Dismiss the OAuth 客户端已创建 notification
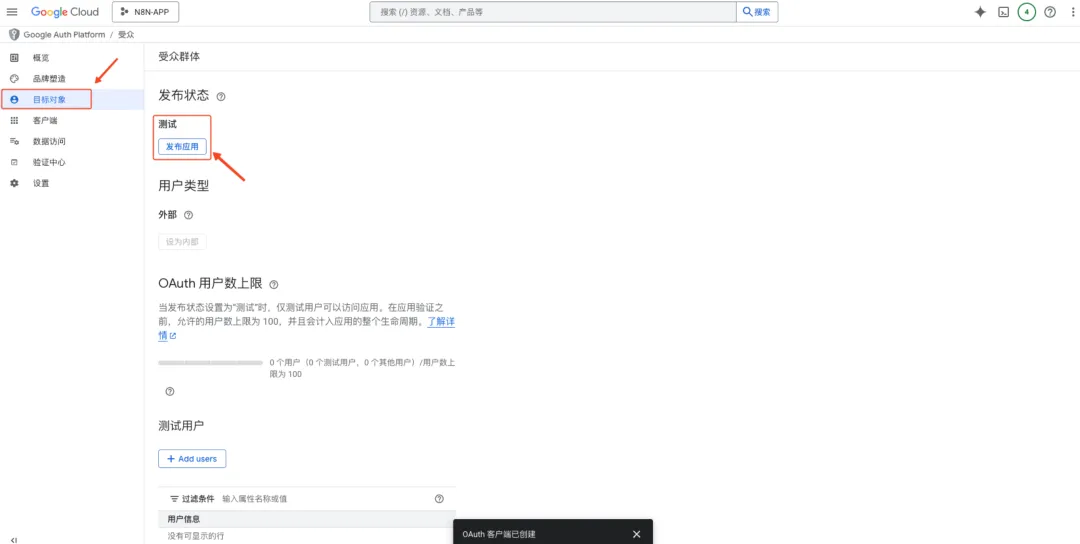The height and width of the screenshot is (544, 1080). click(x=636, y=534)
